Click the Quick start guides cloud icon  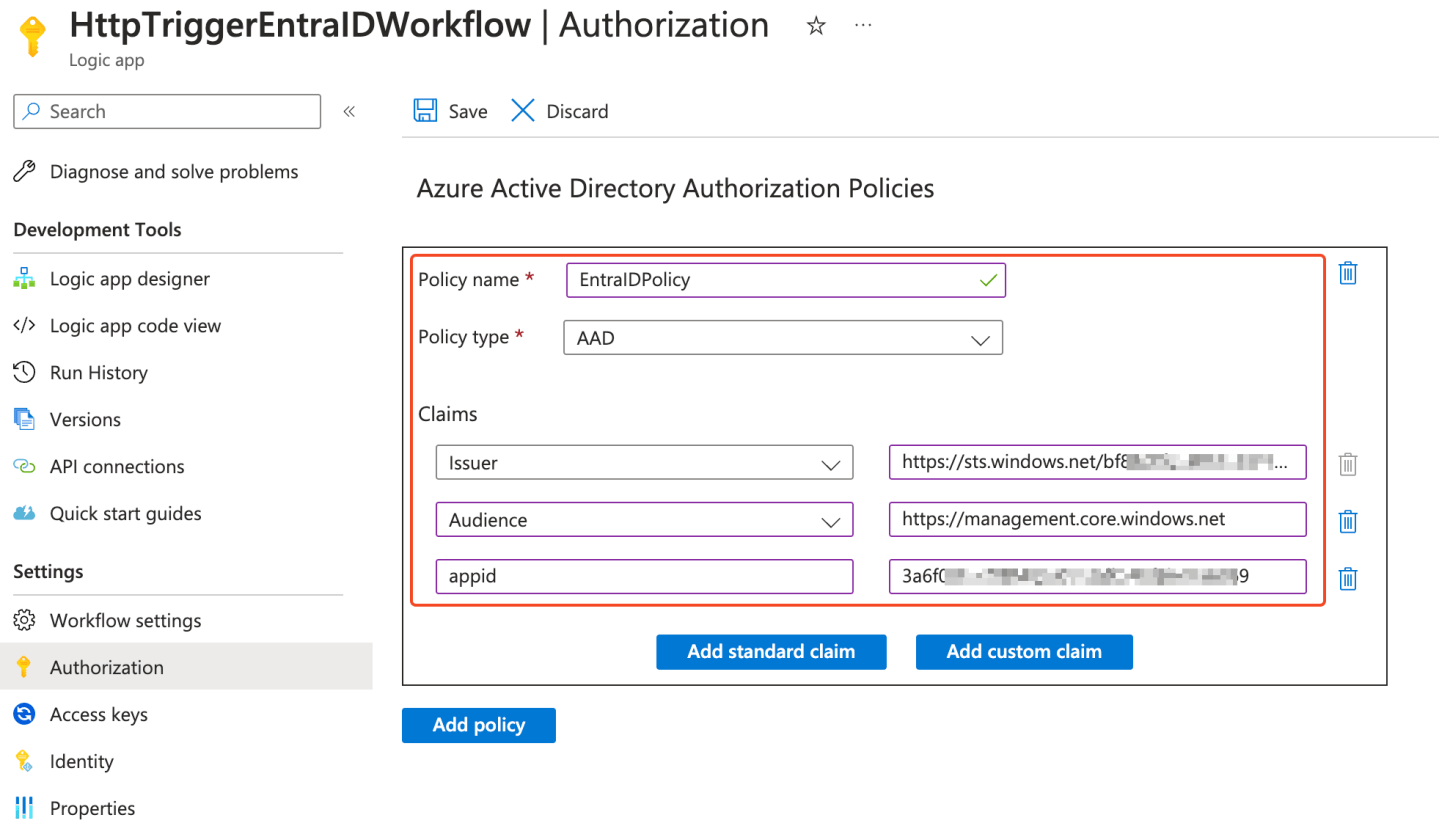pos(24,514)
